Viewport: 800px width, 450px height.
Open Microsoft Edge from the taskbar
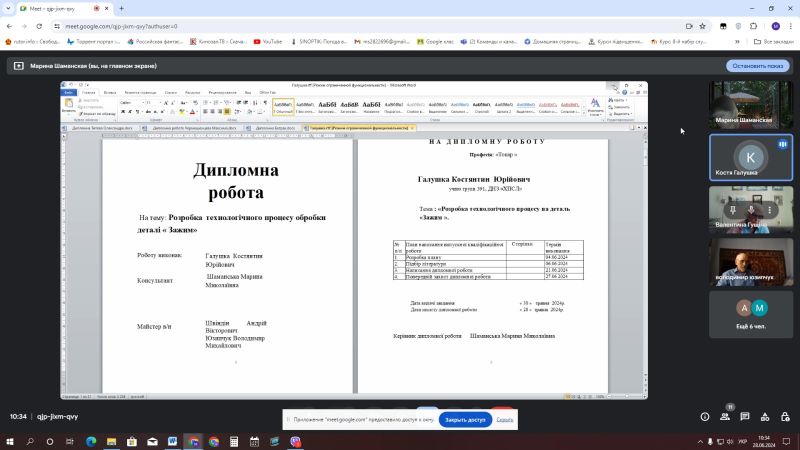[x=91, y=441]
